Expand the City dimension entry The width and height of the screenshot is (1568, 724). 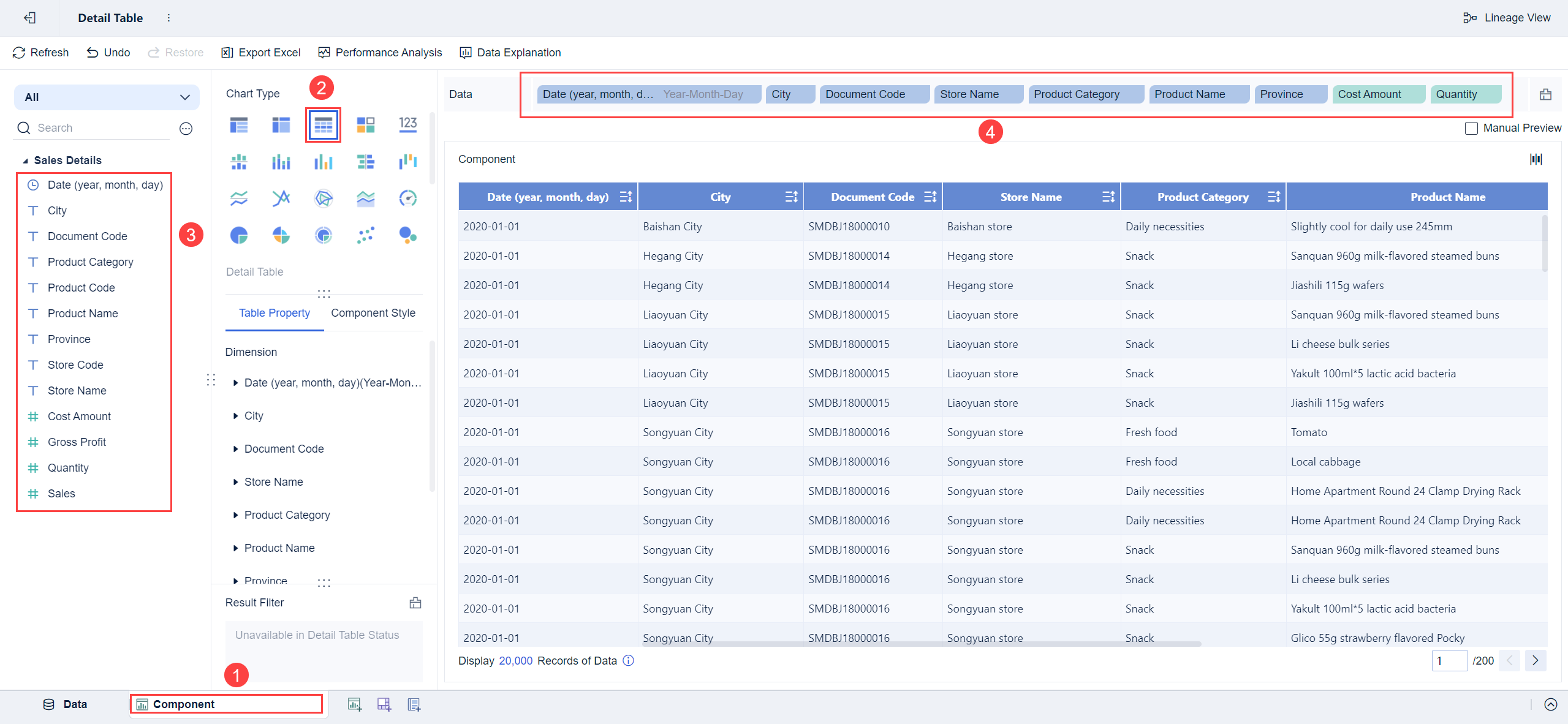[235, 416]
